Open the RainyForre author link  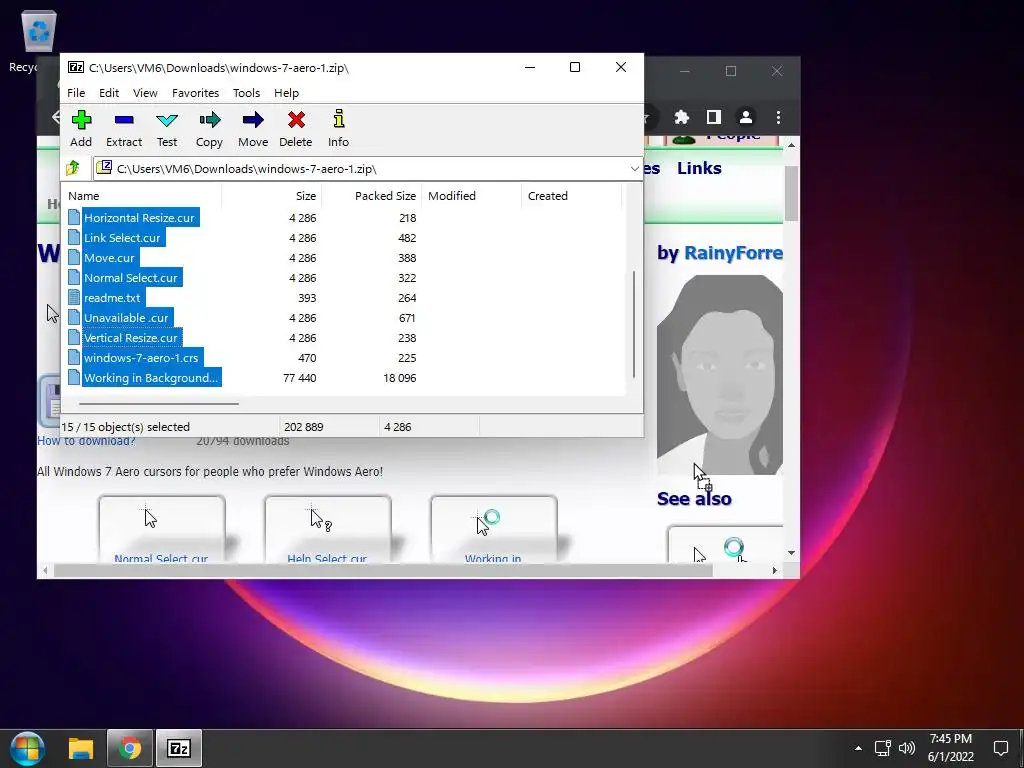pos(733,253)
